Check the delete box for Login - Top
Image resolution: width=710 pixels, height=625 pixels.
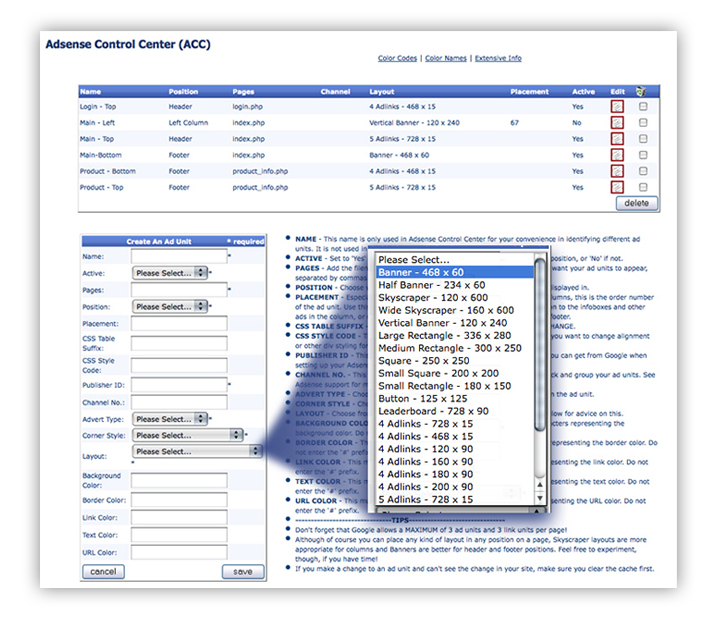click(x=643, y=106)
